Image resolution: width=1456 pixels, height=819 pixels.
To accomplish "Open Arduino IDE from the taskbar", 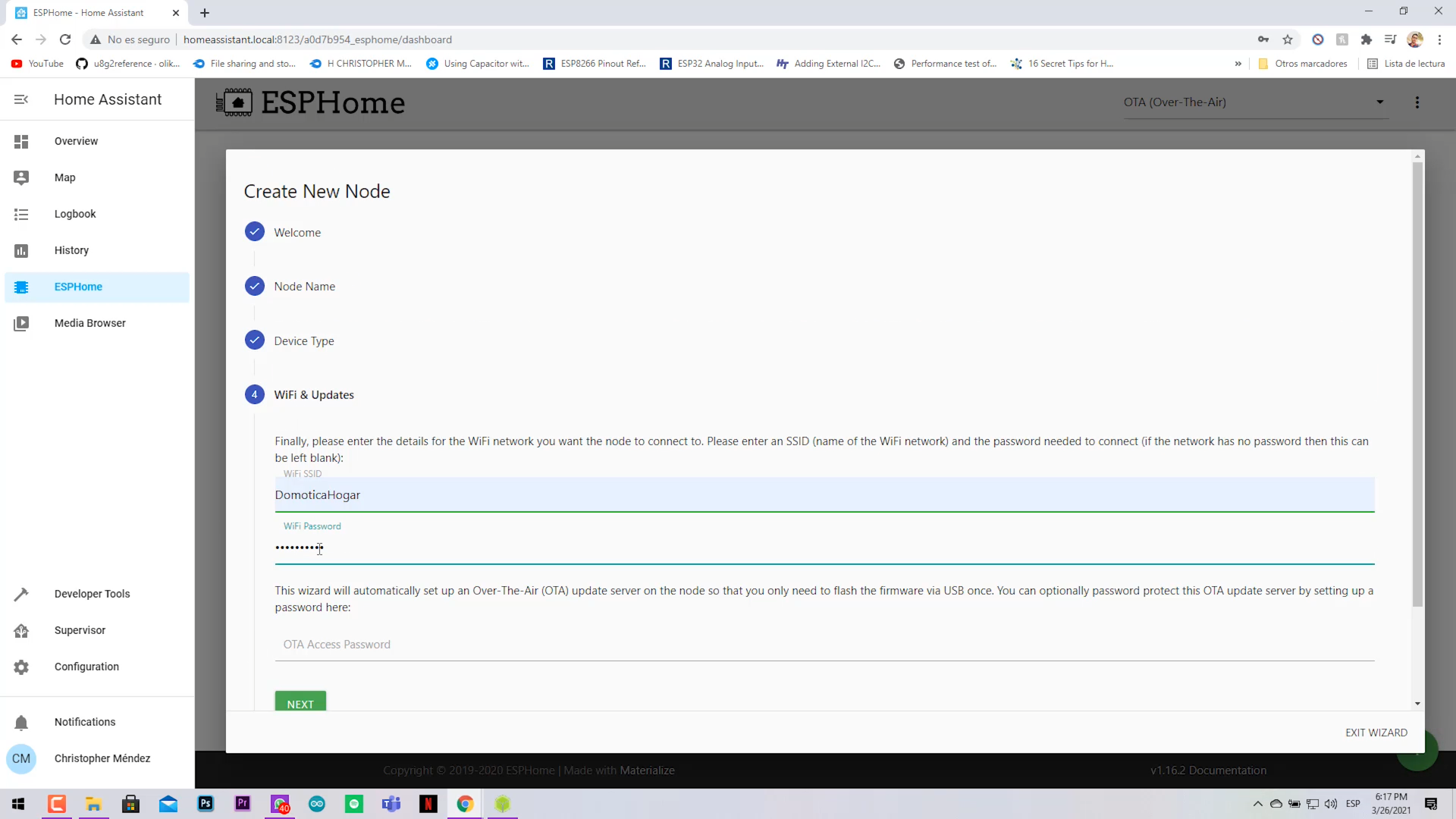I will [x=317, y=804].
